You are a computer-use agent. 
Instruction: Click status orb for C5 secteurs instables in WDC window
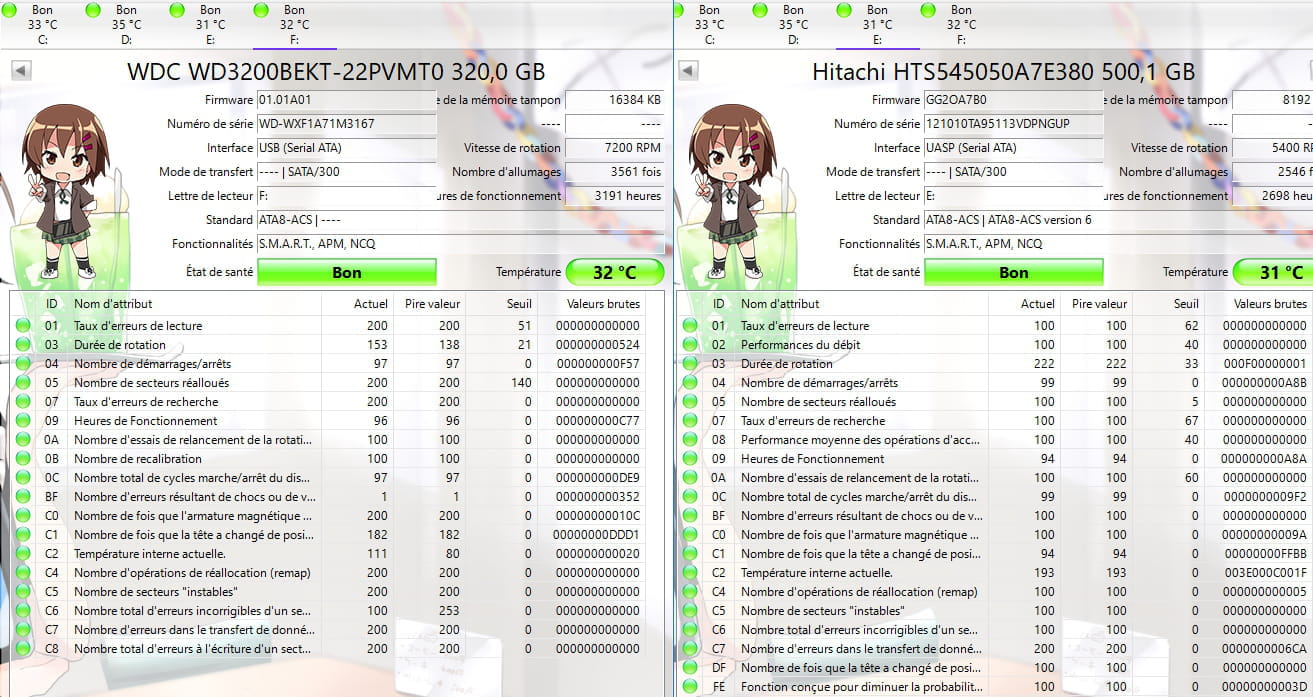coord(23,591)
